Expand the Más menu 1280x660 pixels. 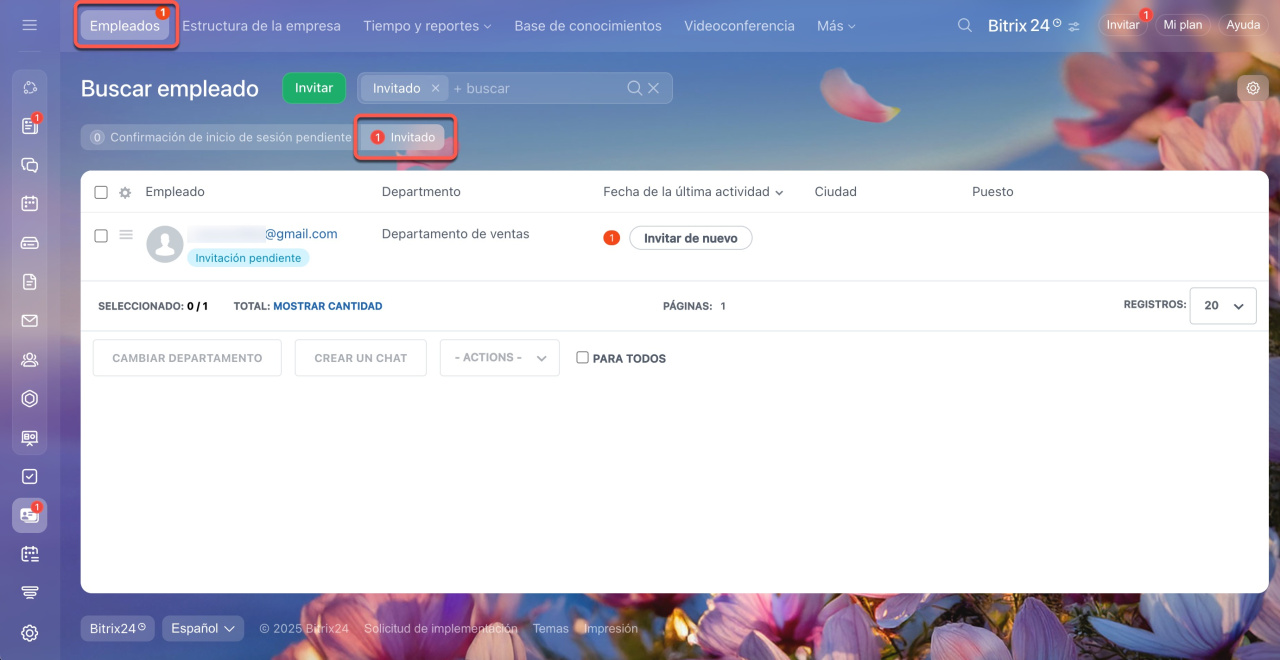click(x=836, y=26)
